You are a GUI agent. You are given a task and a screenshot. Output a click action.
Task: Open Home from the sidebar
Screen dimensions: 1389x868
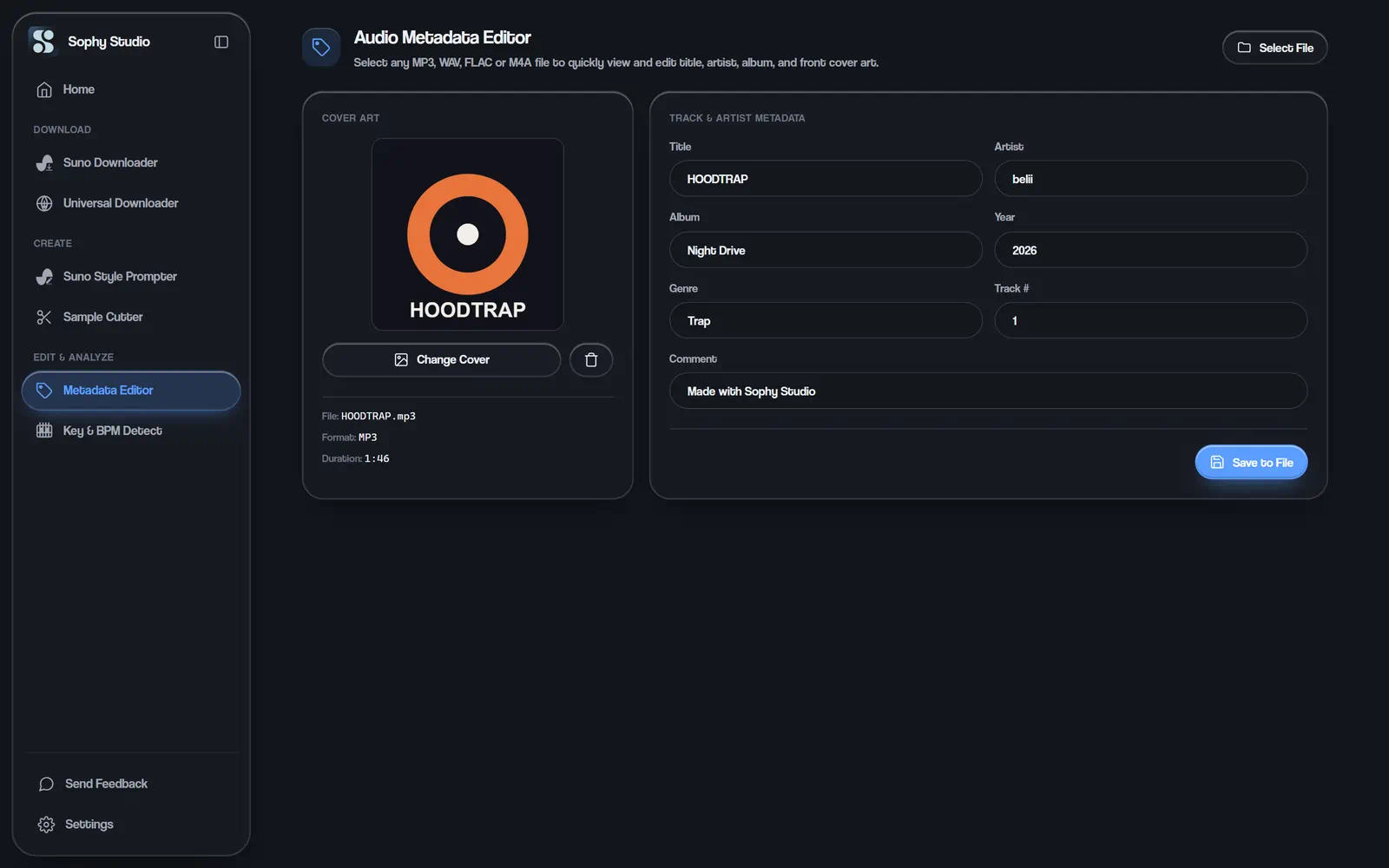pos(131,89)
